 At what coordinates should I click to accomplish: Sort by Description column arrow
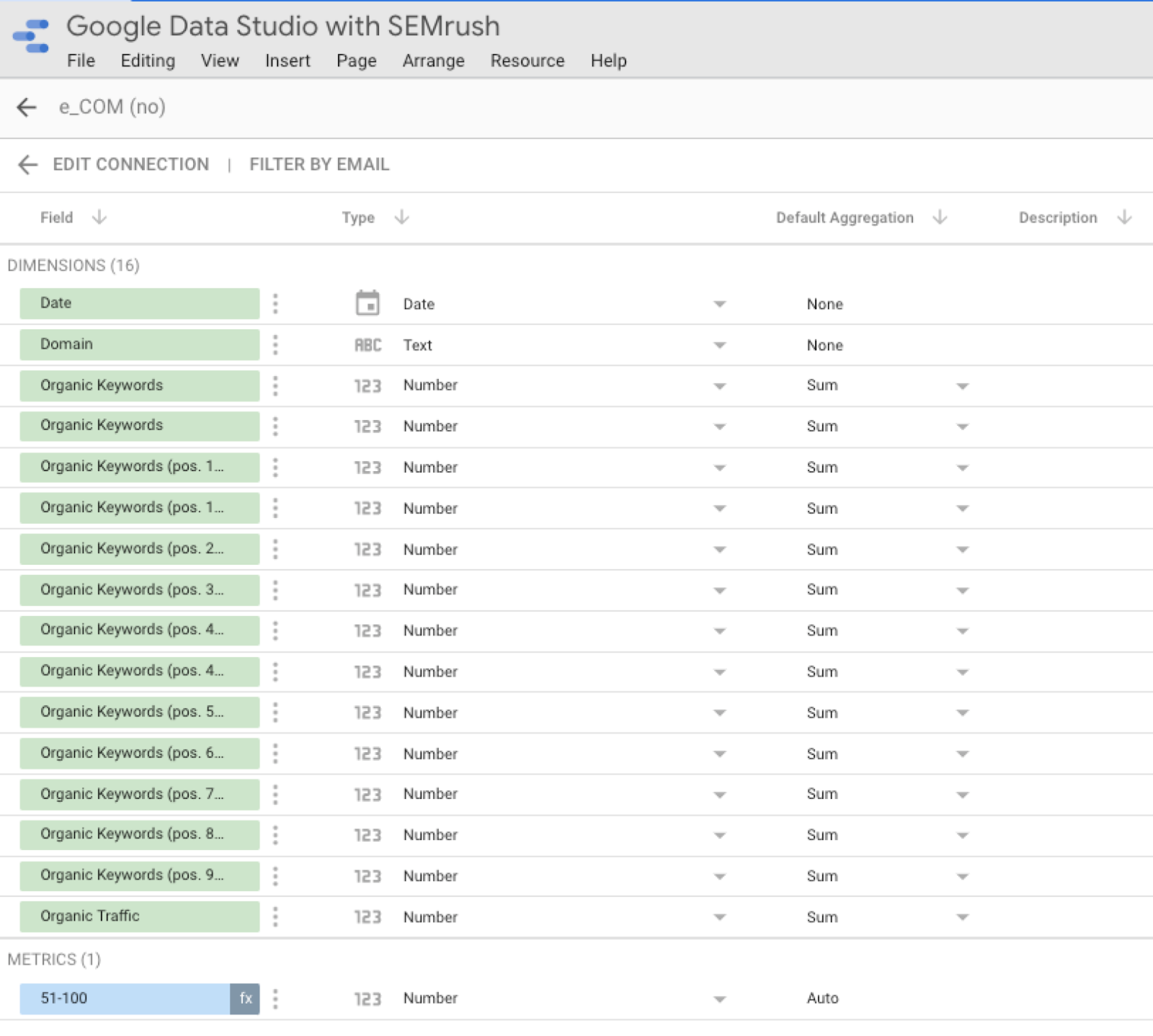click(x=1124, y=217)
